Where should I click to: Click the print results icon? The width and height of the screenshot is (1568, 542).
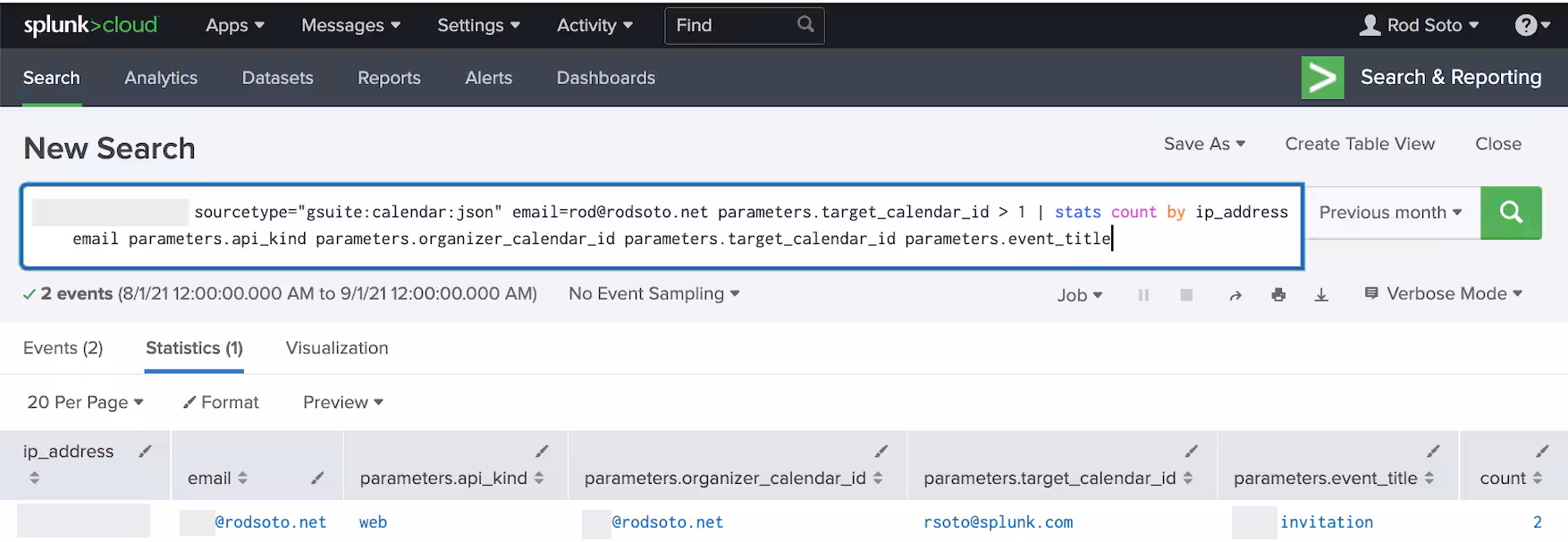click(1278, 295)
